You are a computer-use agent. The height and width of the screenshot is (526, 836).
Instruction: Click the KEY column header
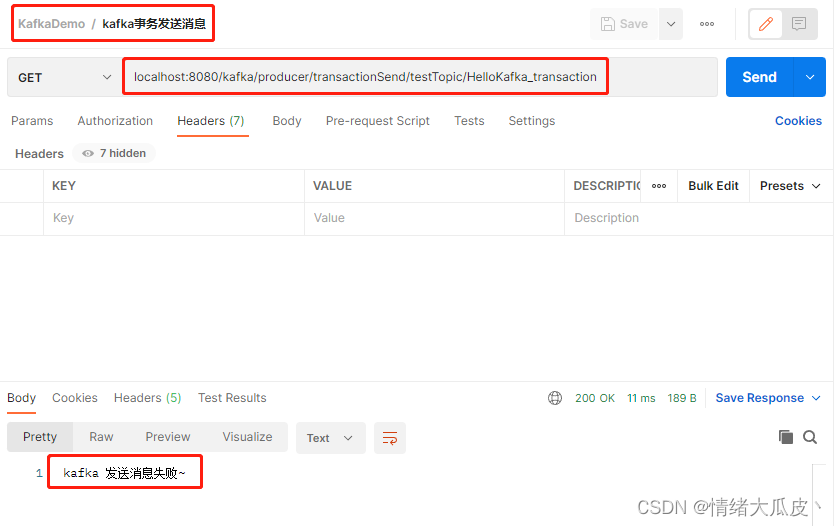[x=64, y=186]
